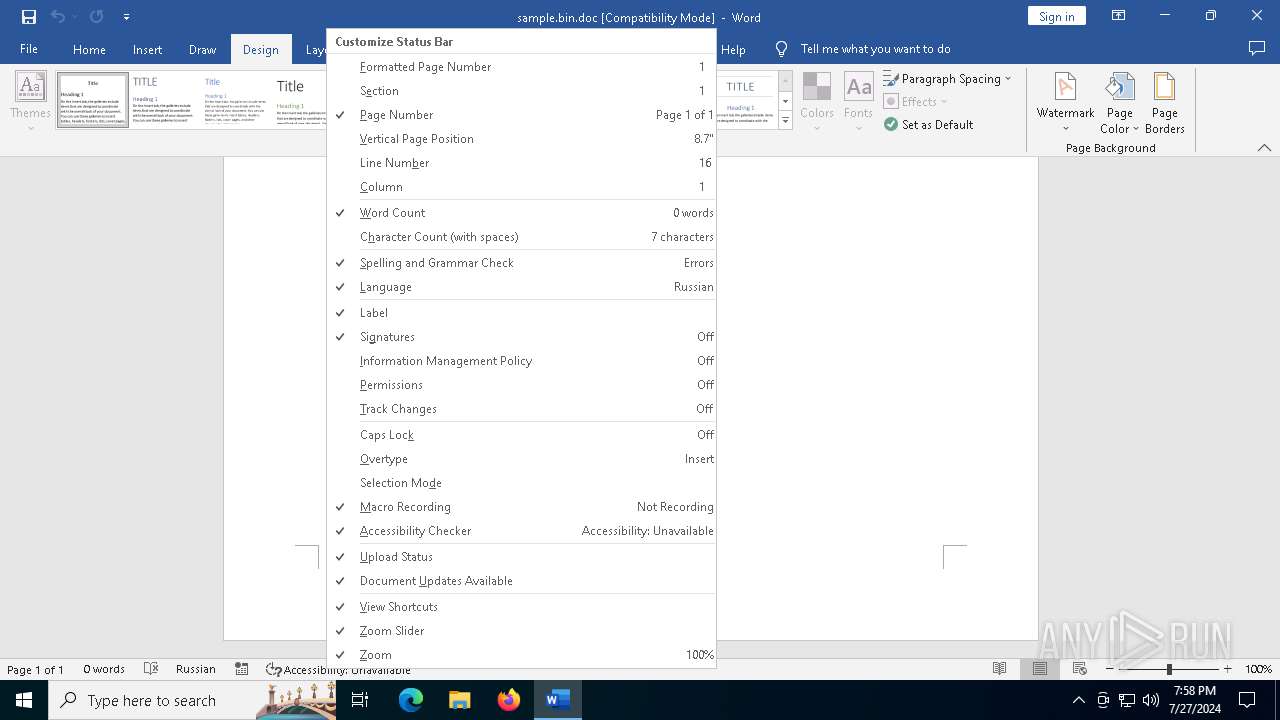Switch to the Draw tab
1280x720 pixels.
tap(202, 50)
